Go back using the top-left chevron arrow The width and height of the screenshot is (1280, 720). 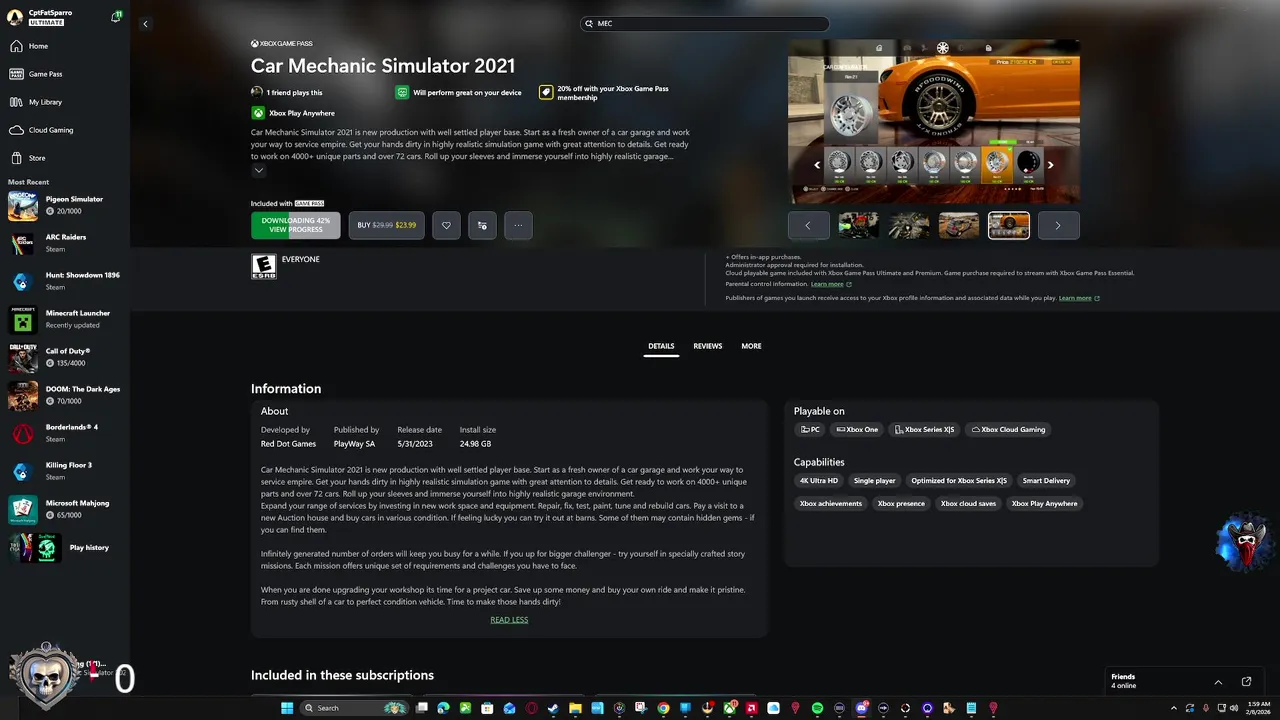pos(145,24)
